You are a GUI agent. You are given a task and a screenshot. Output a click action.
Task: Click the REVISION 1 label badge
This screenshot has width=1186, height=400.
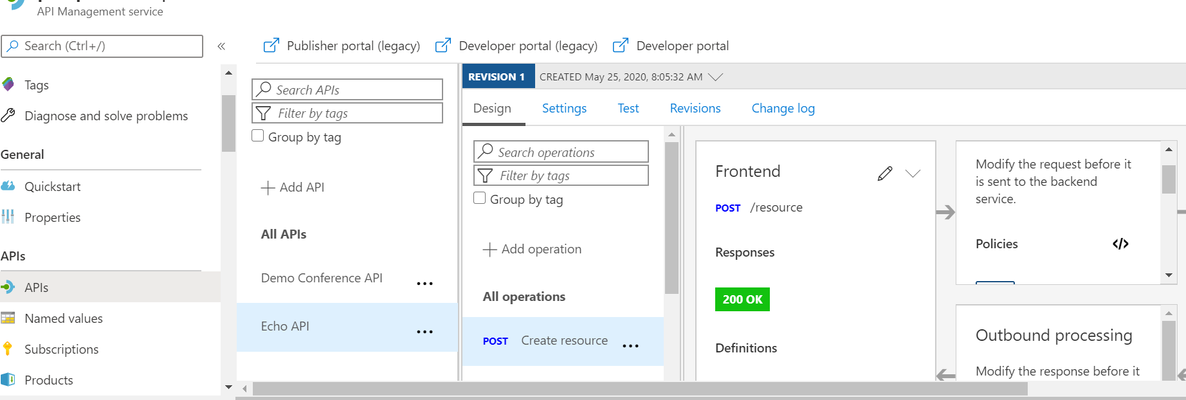(496, 76)
